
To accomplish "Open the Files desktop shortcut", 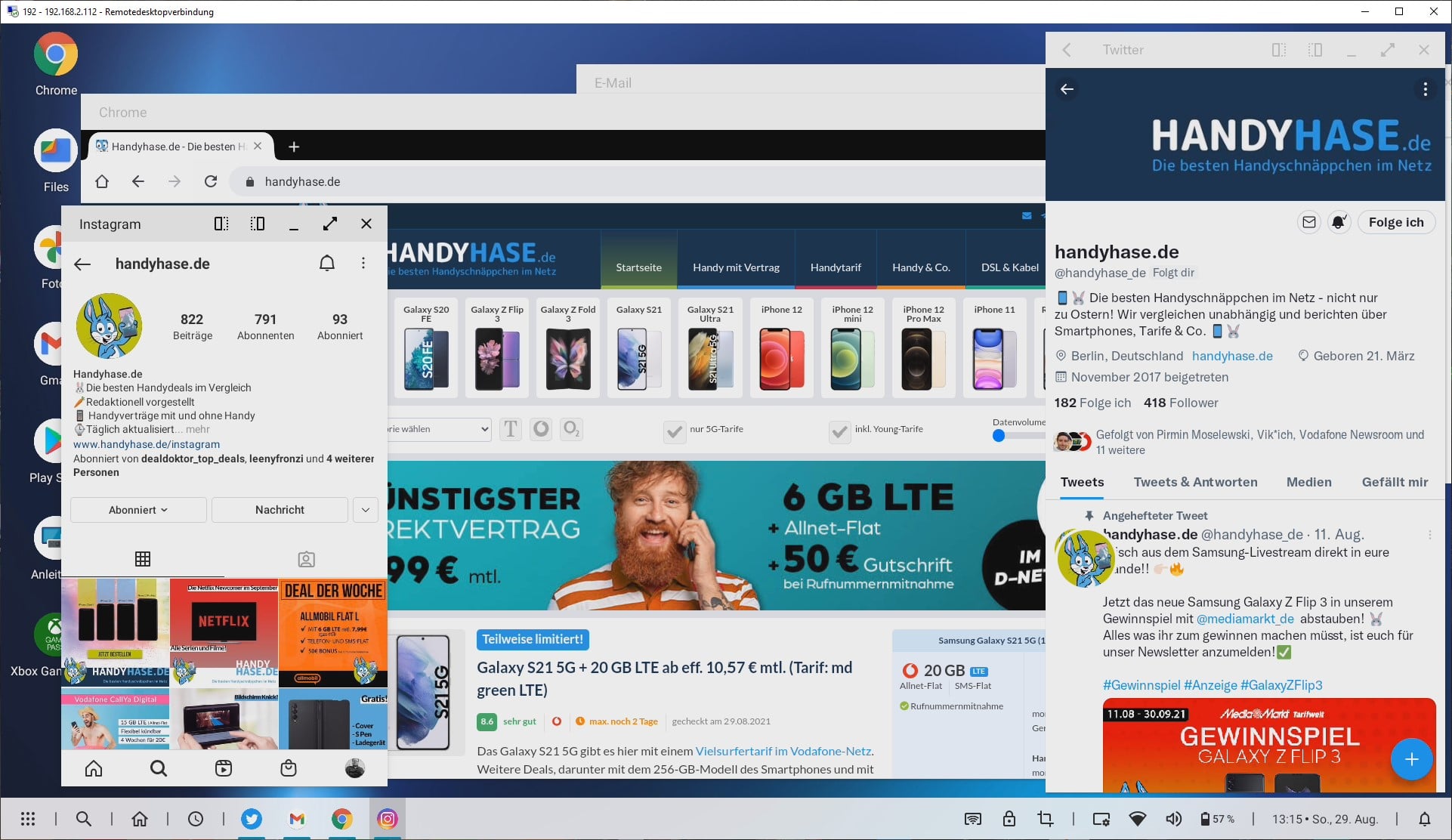I will click(x=55, y=160).
